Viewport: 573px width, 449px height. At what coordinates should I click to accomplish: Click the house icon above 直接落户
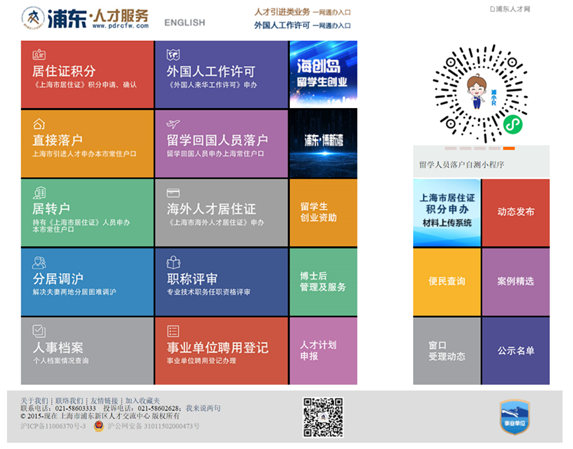(x=39, y=124)
